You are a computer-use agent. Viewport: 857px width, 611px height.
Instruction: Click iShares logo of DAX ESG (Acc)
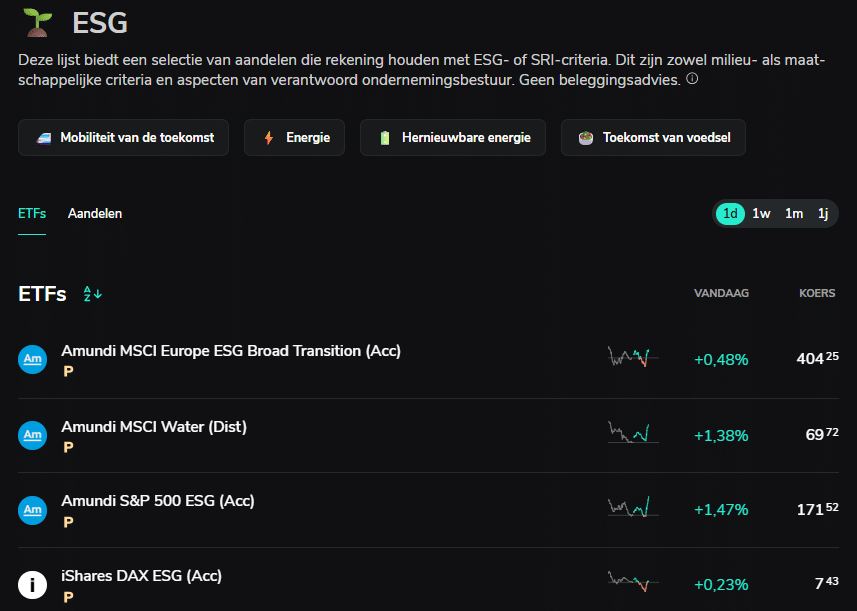click(x=32, y=585)
